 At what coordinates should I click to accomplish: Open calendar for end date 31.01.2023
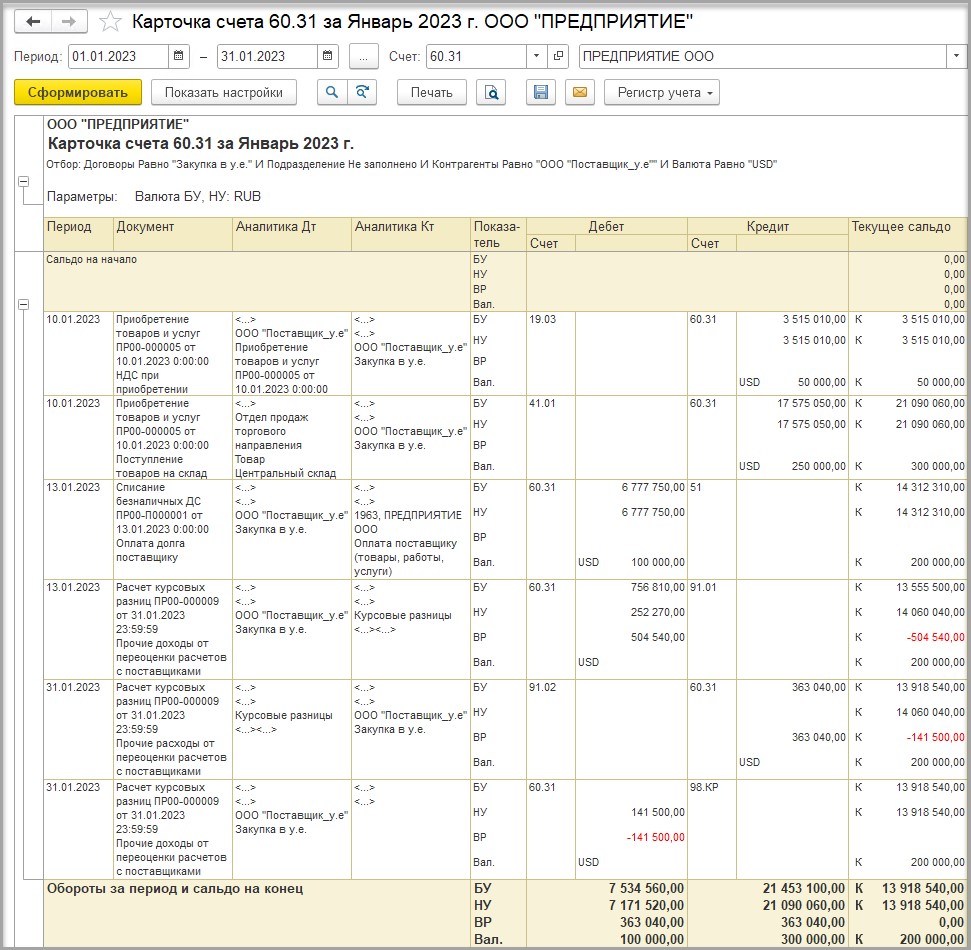pyautogui.click(x=327, y=56)
